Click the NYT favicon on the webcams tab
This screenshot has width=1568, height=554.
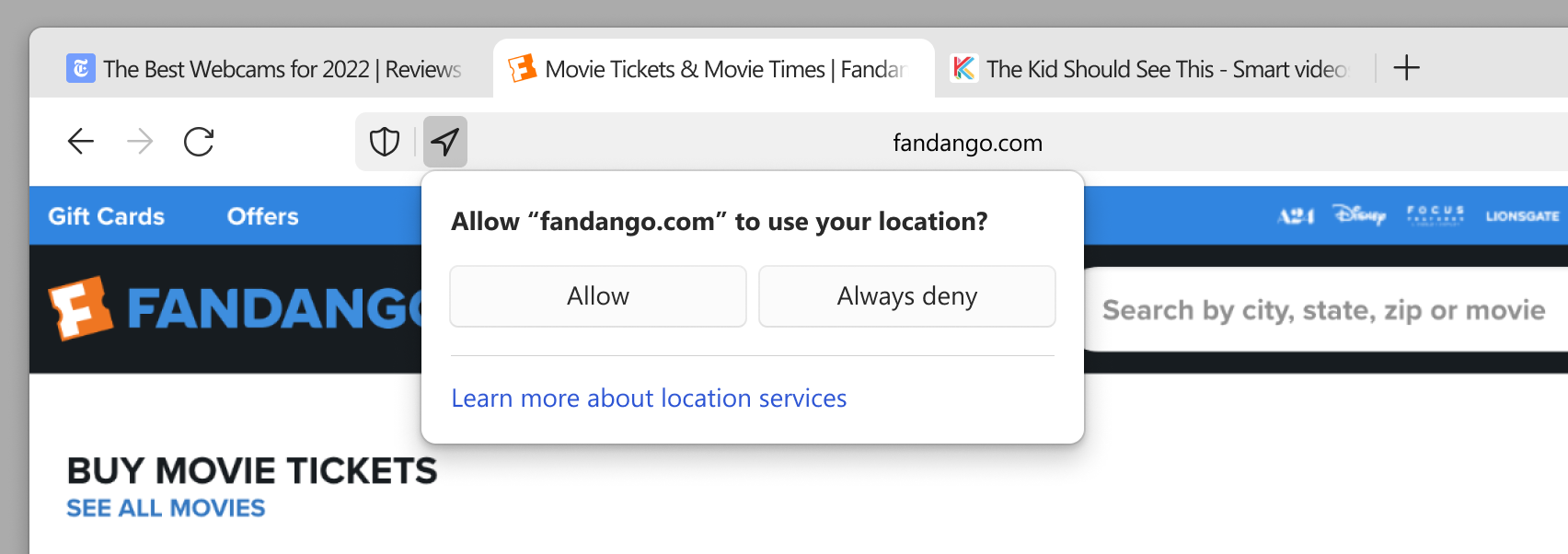pyautogui.click(x=81, y=68)
